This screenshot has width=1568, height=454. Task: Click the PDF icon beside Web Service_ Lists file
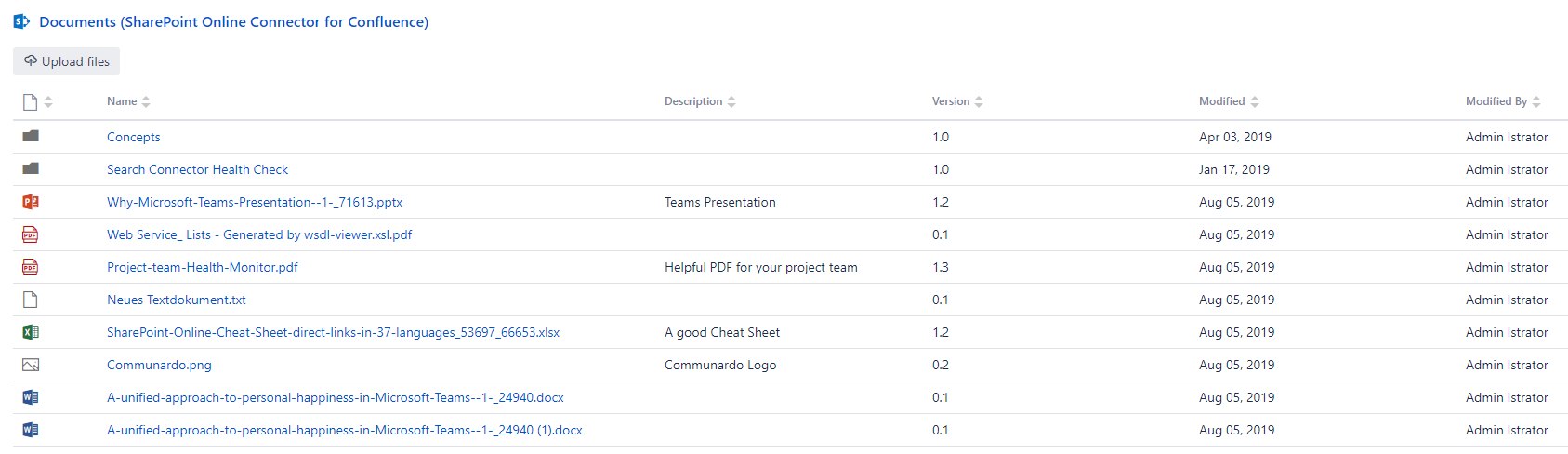click(x=31, y=234)
